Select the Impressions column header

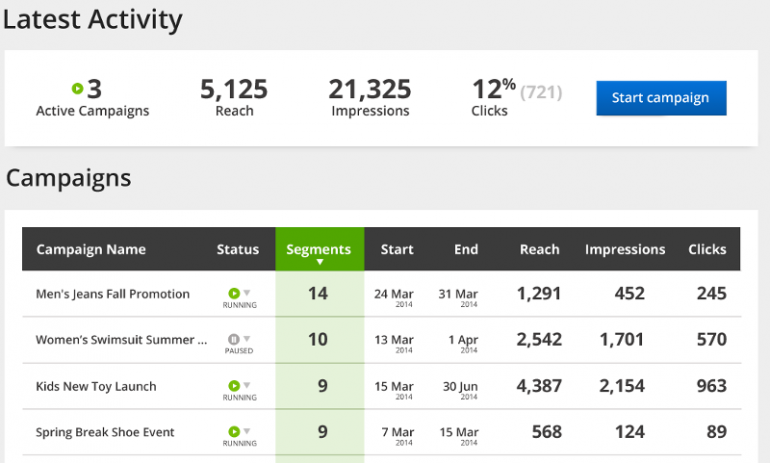(x=625, y=249)
